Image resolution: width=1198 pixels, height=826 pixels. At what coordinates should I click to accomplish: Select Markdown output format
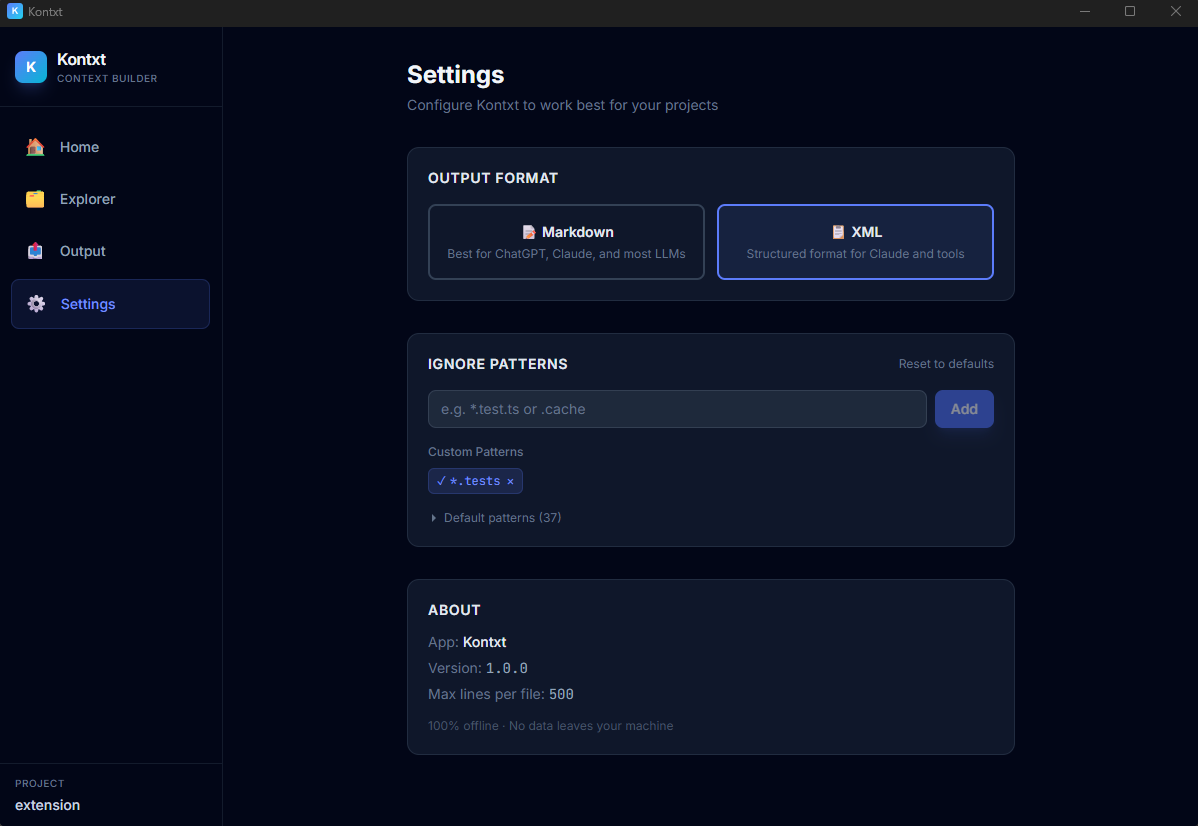[x=566, y=241]
